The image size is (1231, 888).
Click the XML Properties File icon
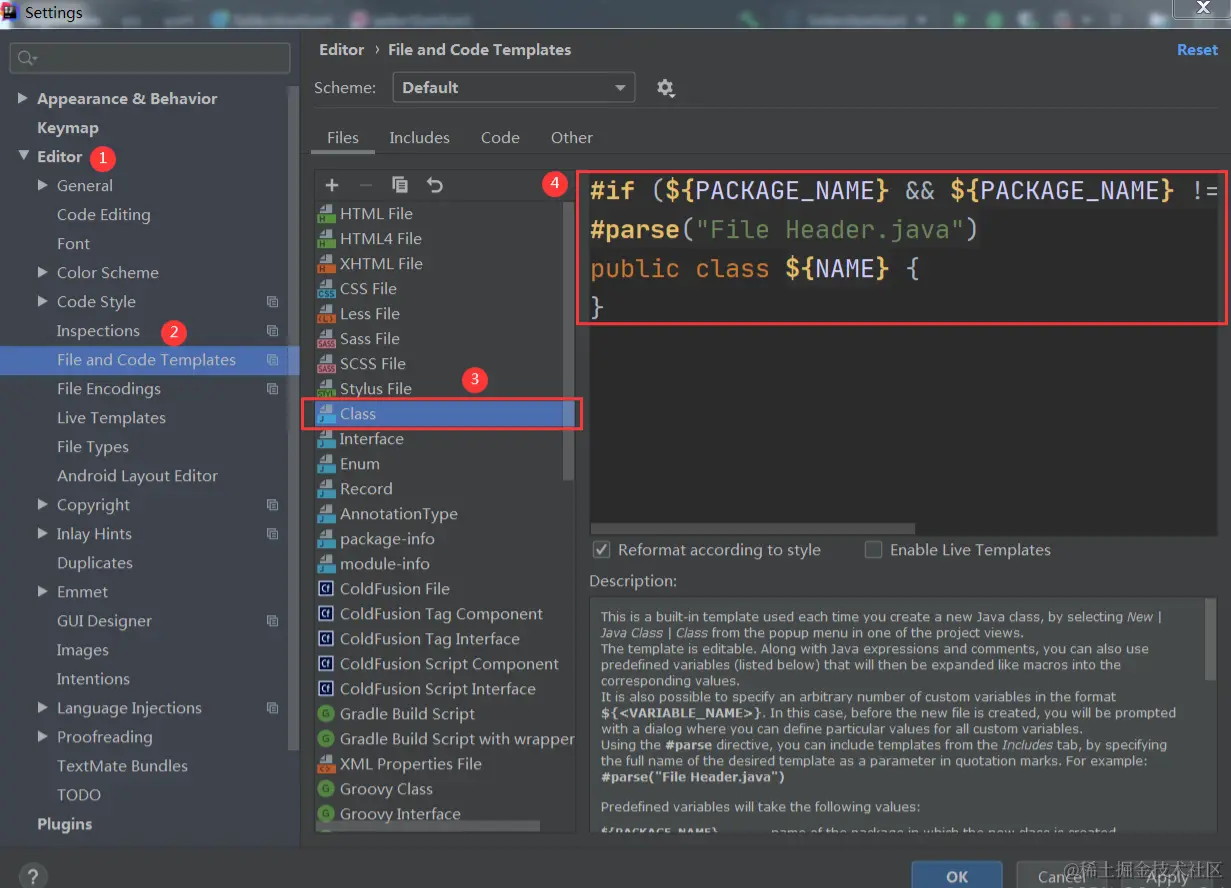(x=326, y=764)
